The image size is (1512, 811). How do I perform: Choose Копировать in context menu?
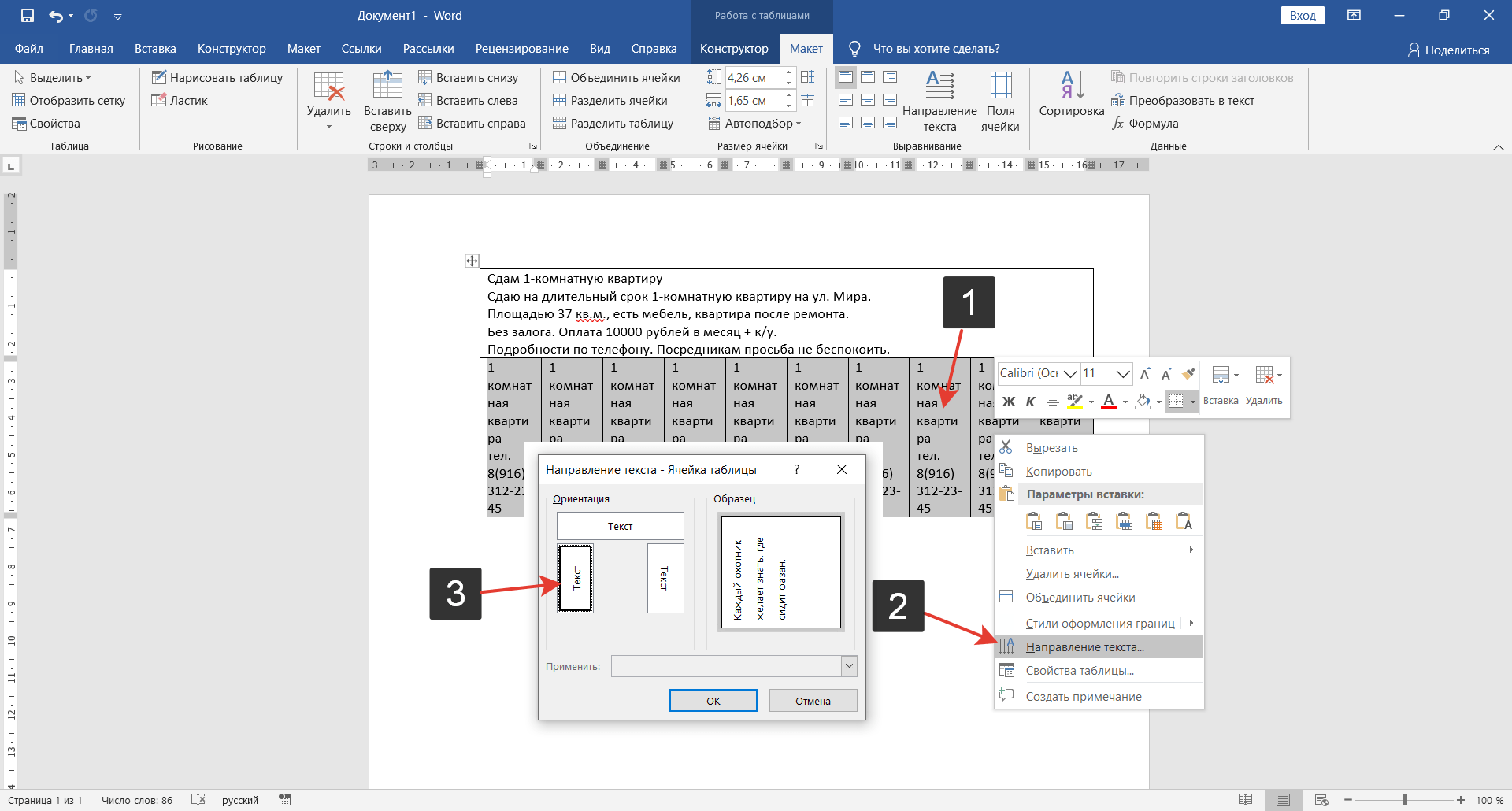(x=1099, y=471)
